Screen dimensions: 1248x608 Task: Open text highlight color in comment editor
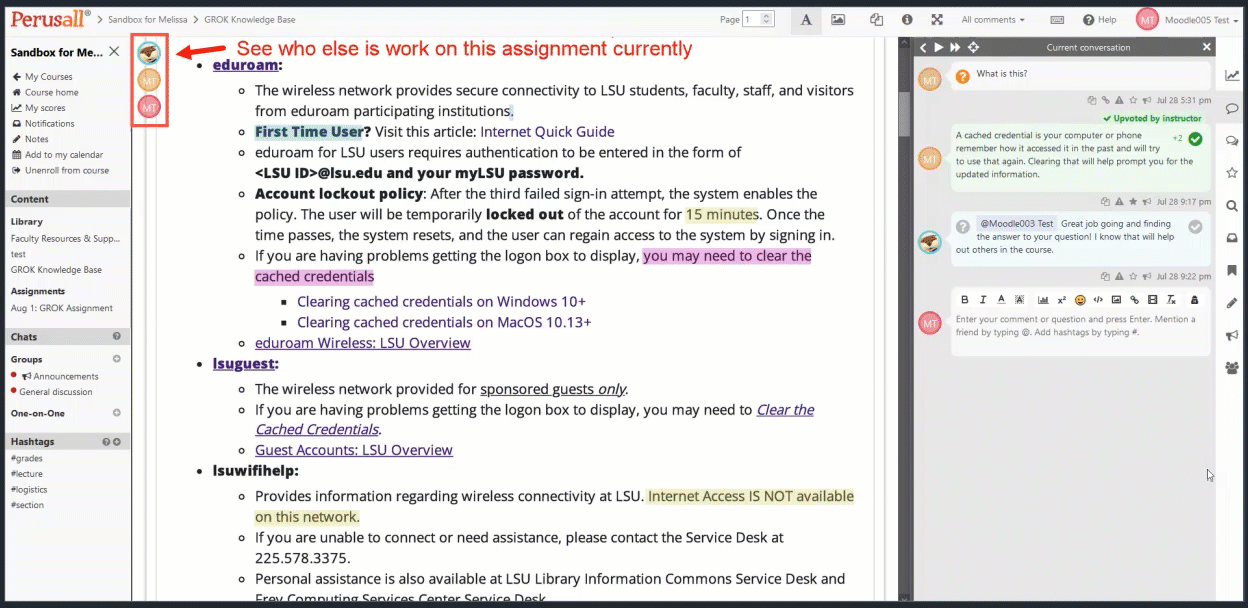pos(1019,300)
